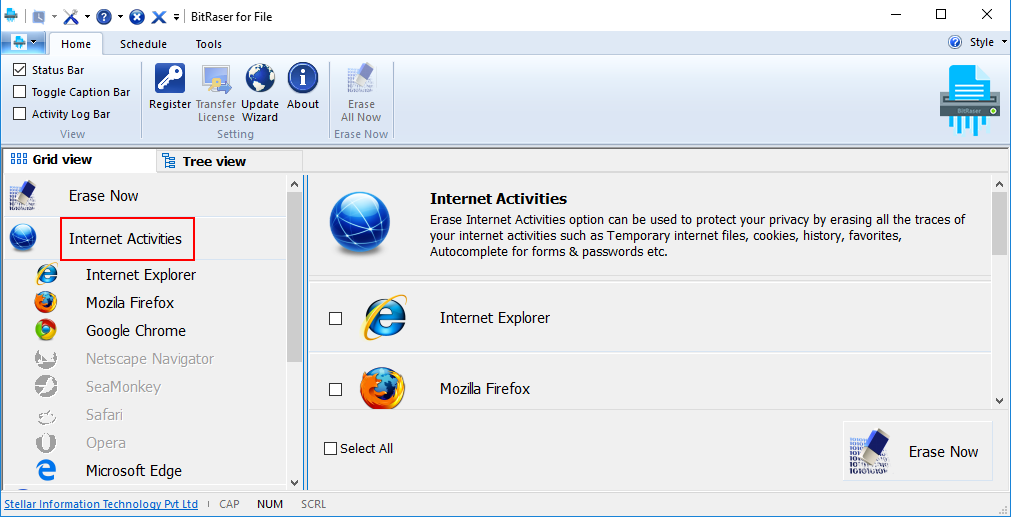Screen dimensions: 1011x517
Task: Launch the Update Wizard globe icon
Action: point(260,78)
